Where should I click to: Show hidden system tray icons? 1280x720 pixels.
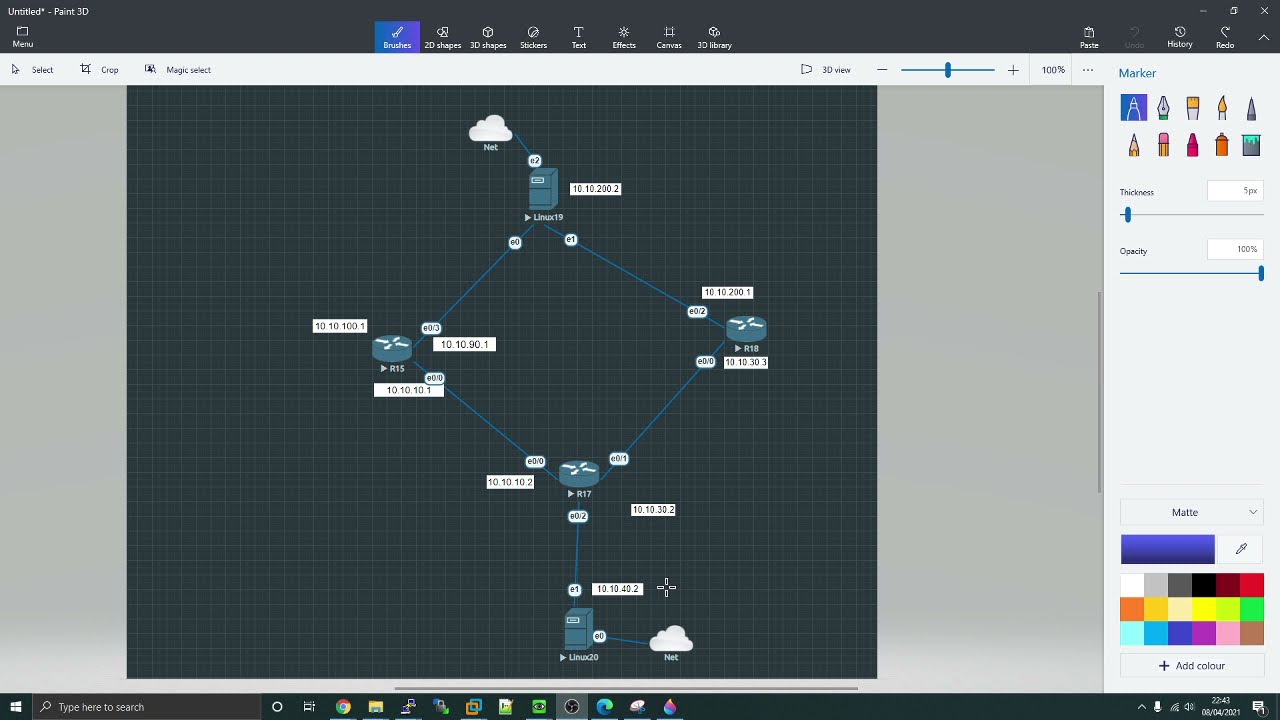(x=1141, y=707)
